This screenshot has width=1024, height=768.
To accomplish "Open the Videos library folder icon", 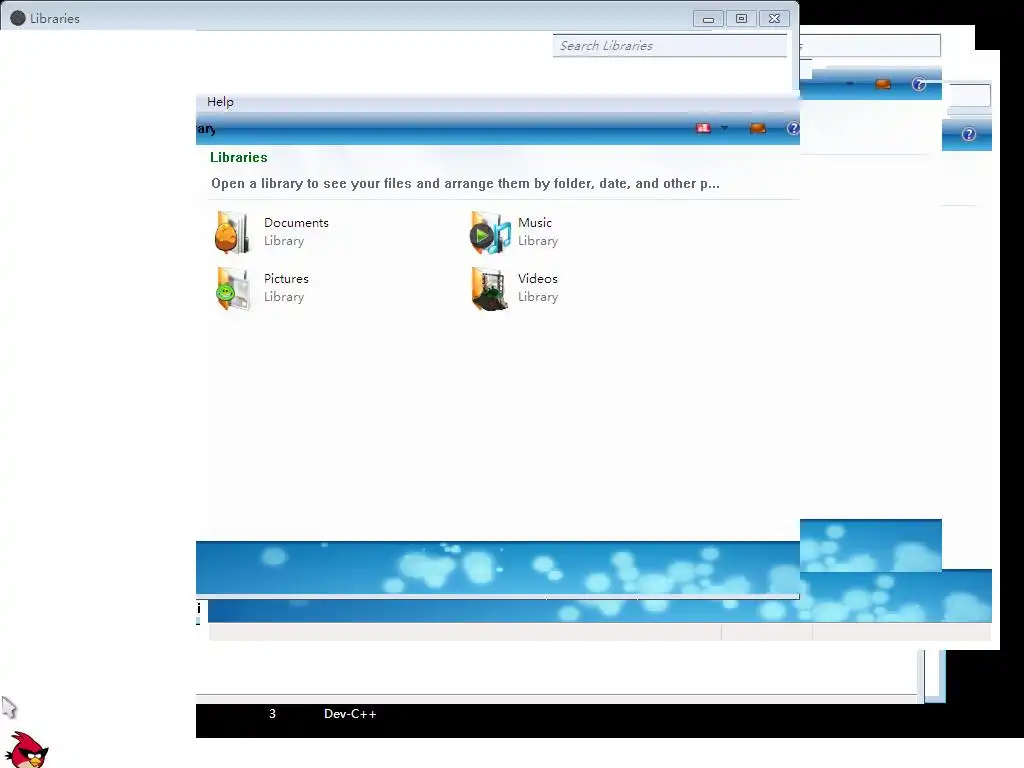I will (490, 289).
